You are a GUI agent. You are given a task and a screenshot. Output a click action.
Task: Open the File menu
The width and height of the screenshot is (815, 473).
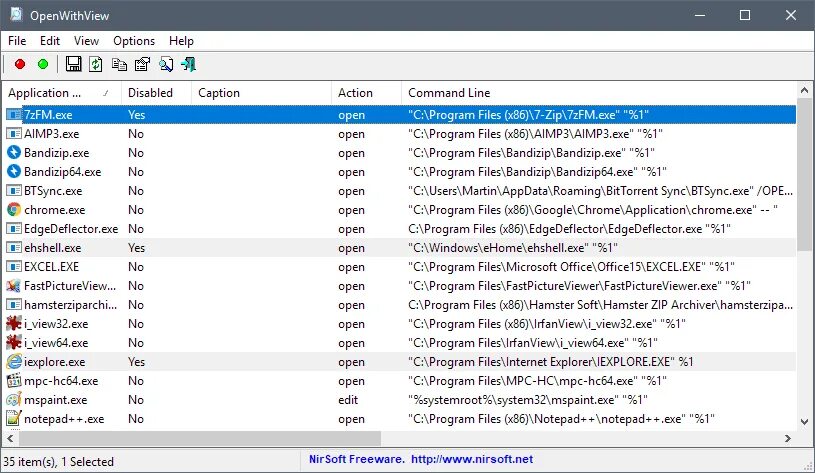17,41
